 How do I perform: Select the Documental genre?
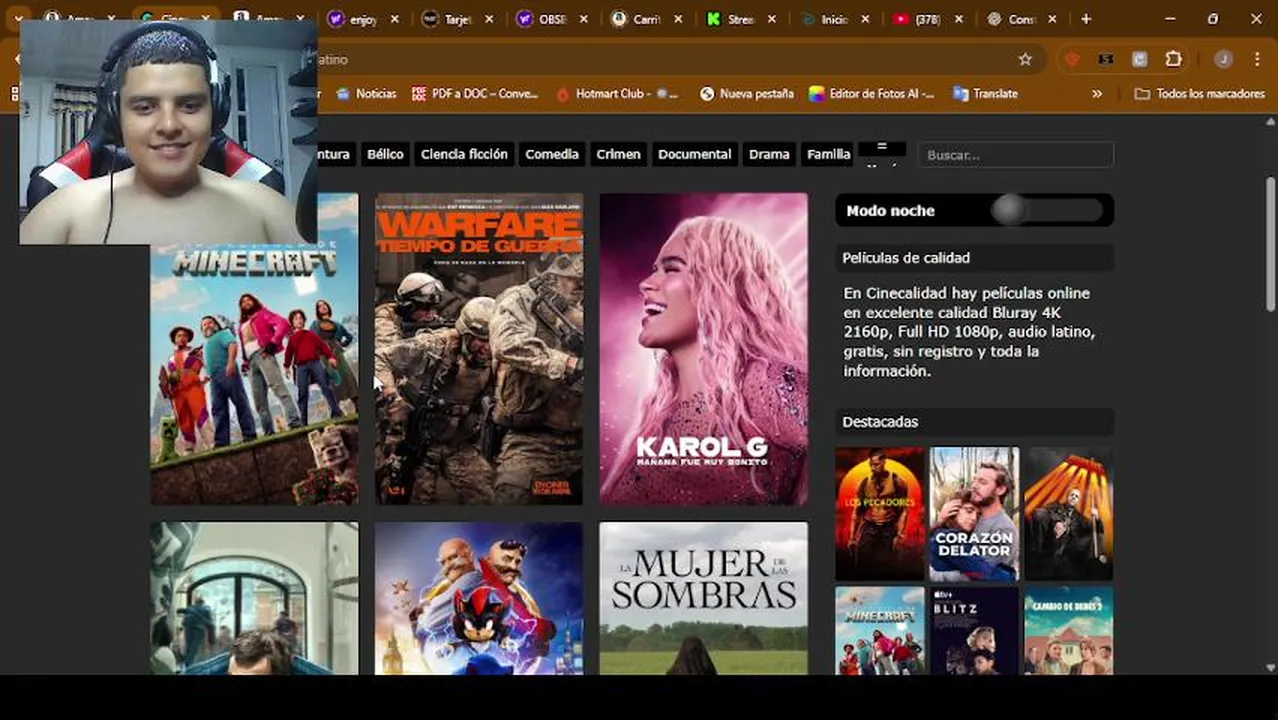tap(694, 154)
